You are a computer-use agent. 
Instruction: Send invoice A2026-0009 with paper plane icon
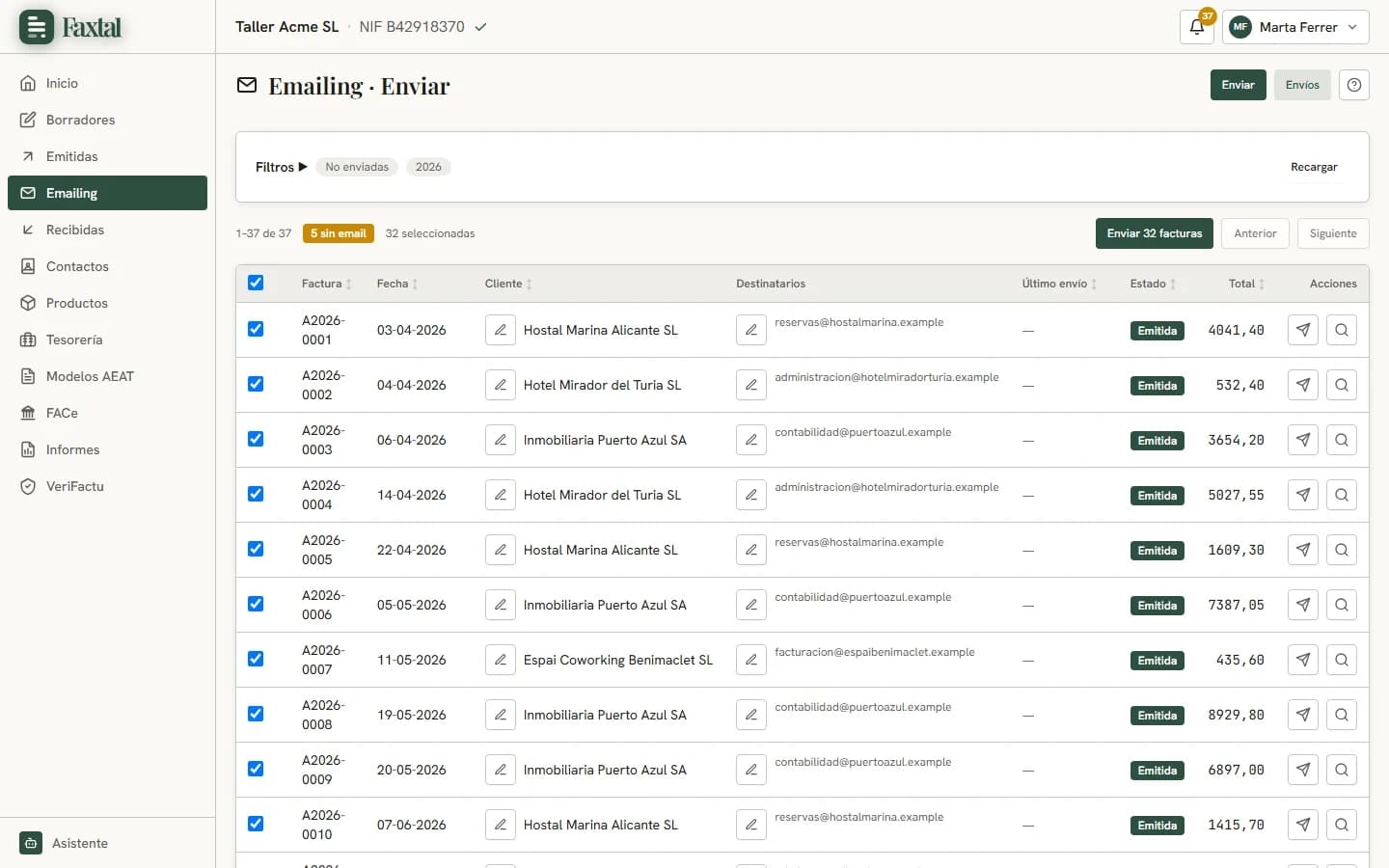[1303, 770]
